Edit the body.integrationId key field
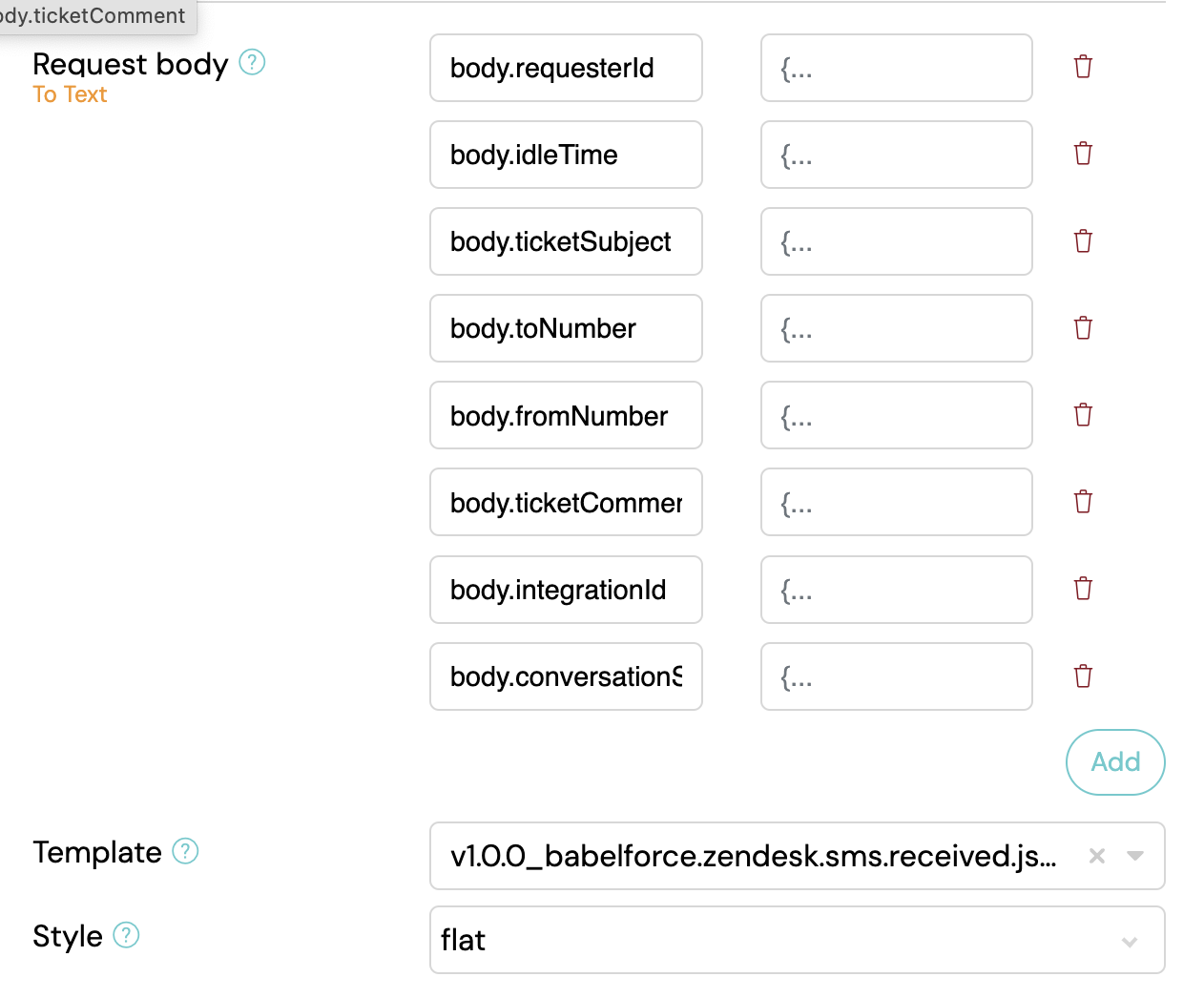The width and height of the screenshot is (1204, 998). pos(566,590)
